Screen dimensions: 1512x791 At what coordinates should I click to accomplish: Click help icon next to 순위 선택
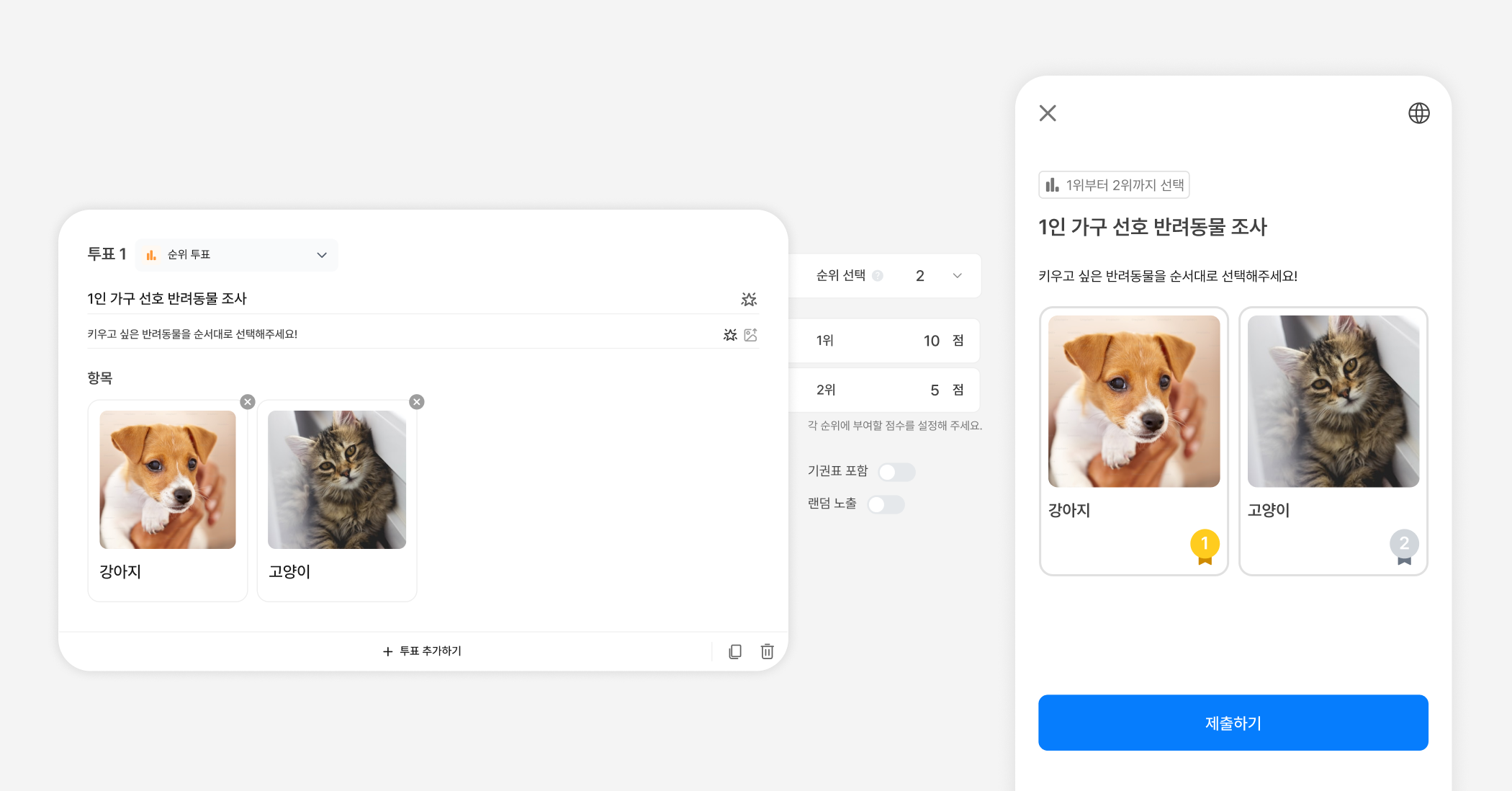point(877,276)
